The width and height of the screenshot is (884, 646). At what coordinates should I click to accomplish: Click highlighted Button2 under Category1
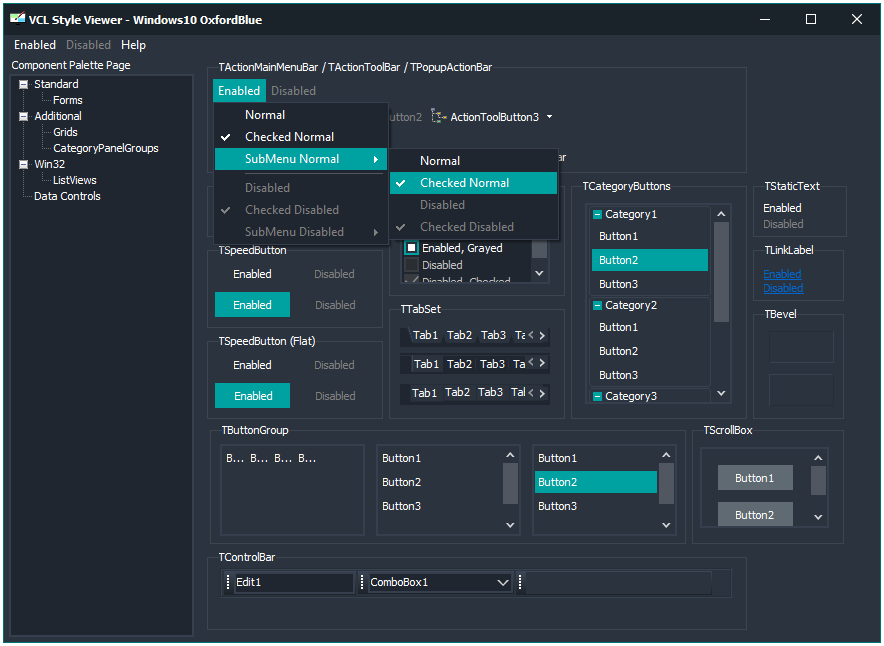649,260
